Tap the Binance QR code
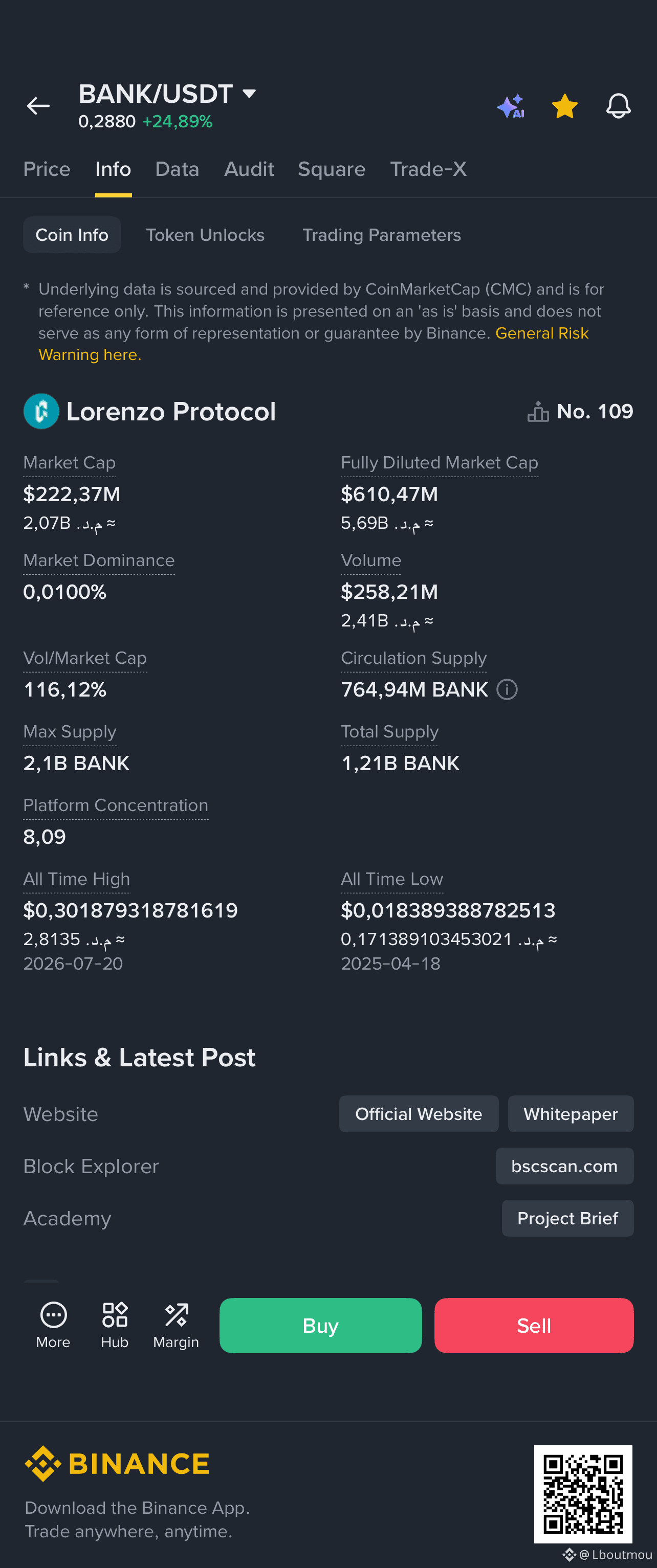The image size is (657, 1568). tap(583, 1494)
